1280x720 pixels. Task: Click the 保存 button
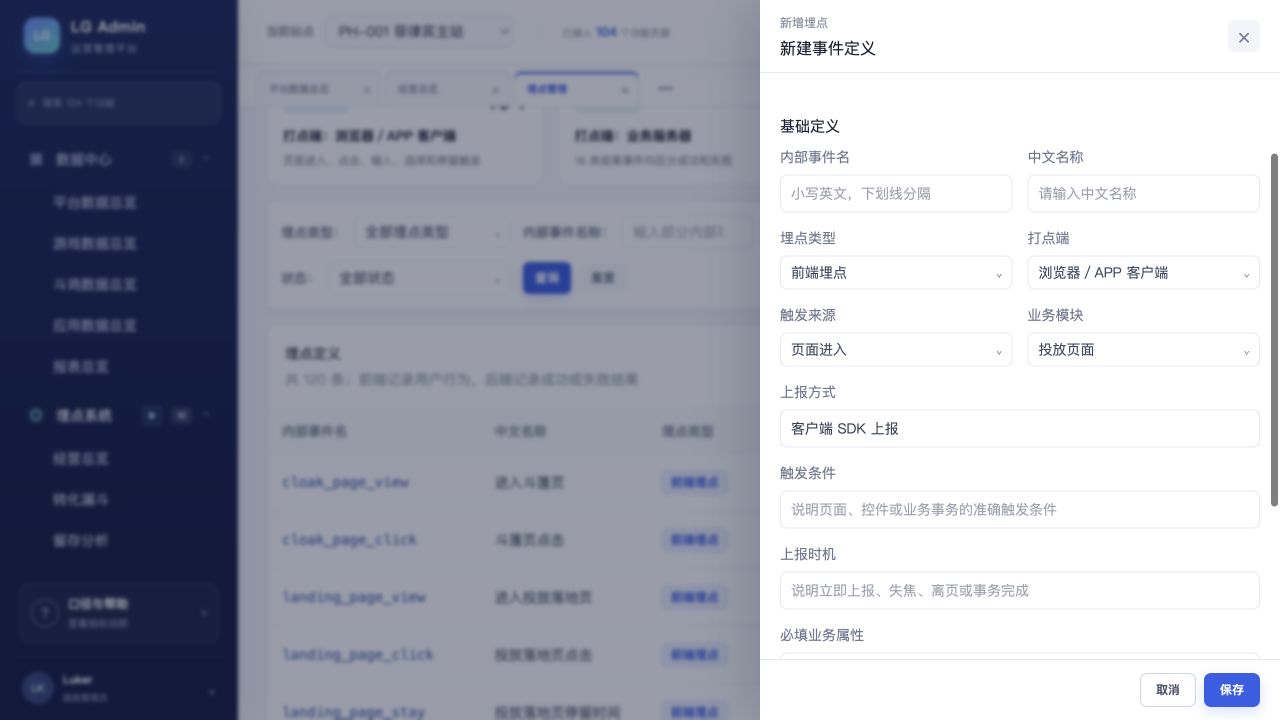click(1232, 689)
